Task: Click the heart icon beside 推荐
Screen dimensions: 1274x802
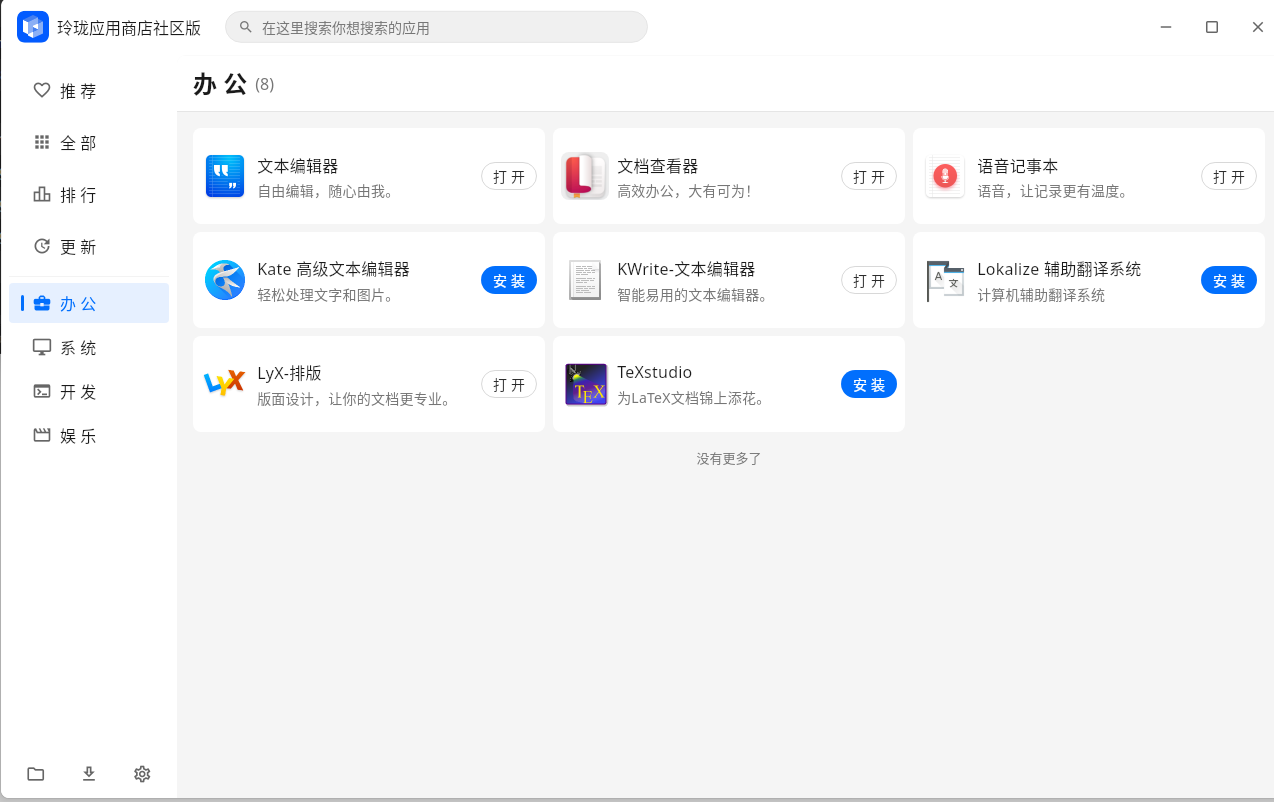Action: click(42, 90)
